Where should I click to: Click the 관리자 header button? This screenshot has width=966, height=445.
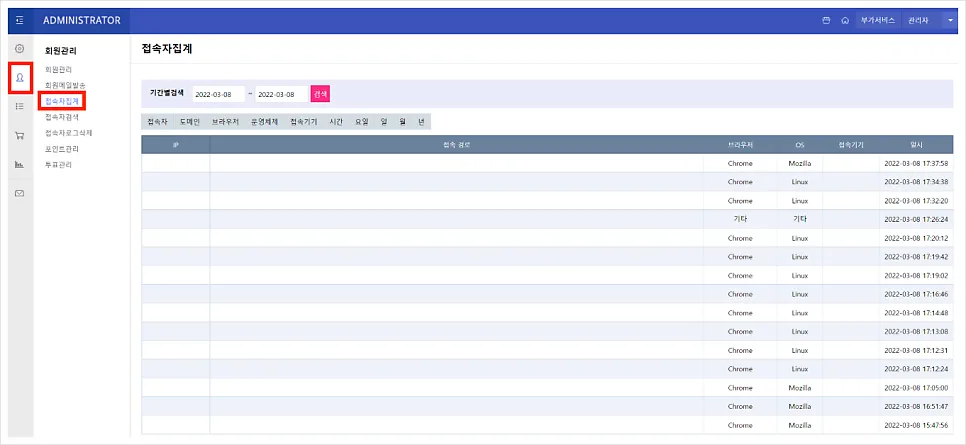click(919, 20)
